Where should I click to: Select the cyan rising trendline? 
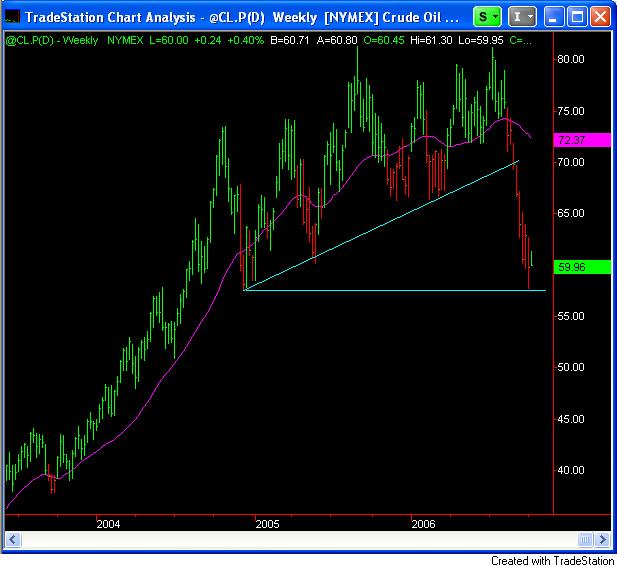(x=382, y=225)
